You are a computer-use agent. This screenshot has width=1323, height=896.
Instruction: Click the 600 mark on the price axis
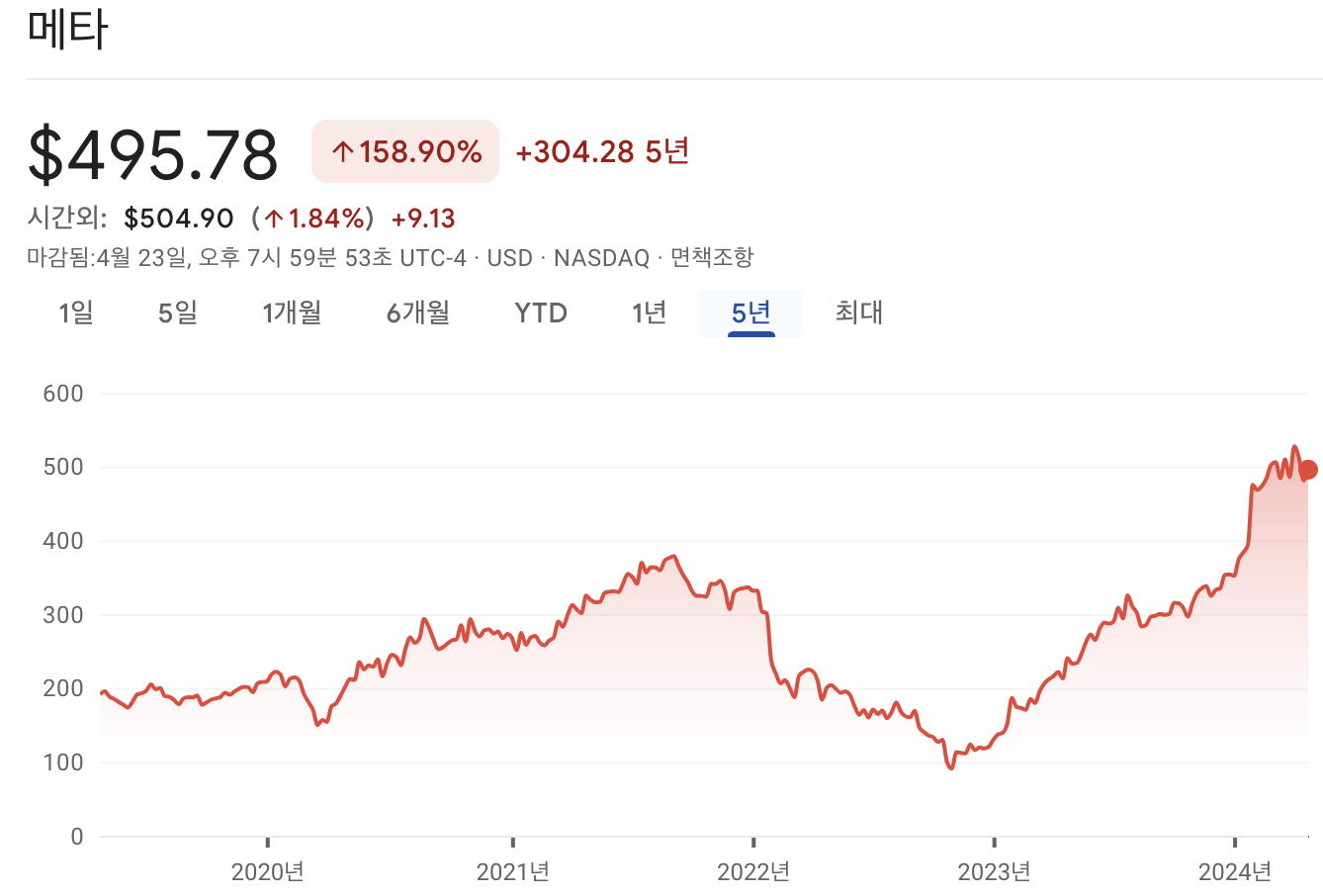tap(61, 393)
